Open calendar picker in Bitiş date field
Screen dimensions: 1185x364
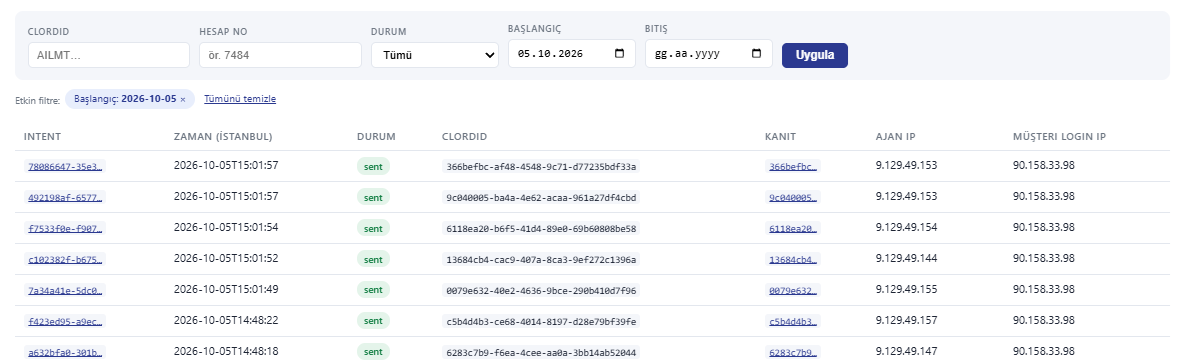pyautogui.click(x=756, y=54)
